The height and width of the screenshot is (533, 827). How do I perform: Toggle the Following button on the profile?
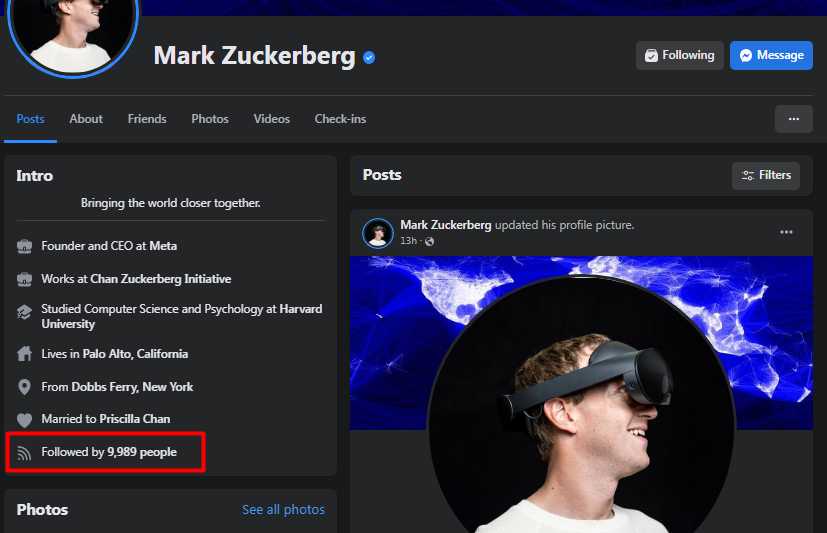click(679, 55)
